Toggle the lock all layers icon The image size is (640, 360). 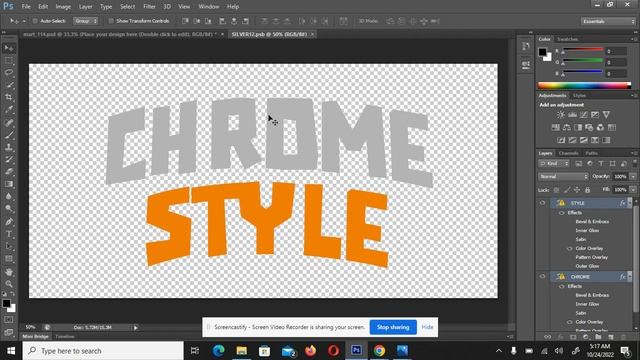coord(587,190)
